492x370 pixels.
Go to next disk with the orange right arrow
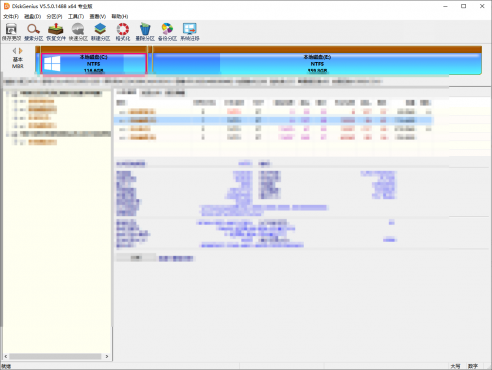[x=21, y=51]
